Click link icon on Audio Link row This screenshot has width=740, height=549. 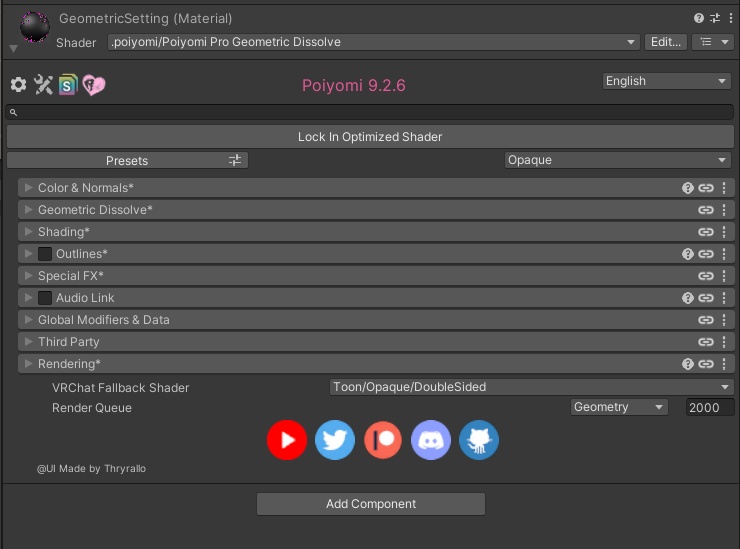click(x=706, y=298)
